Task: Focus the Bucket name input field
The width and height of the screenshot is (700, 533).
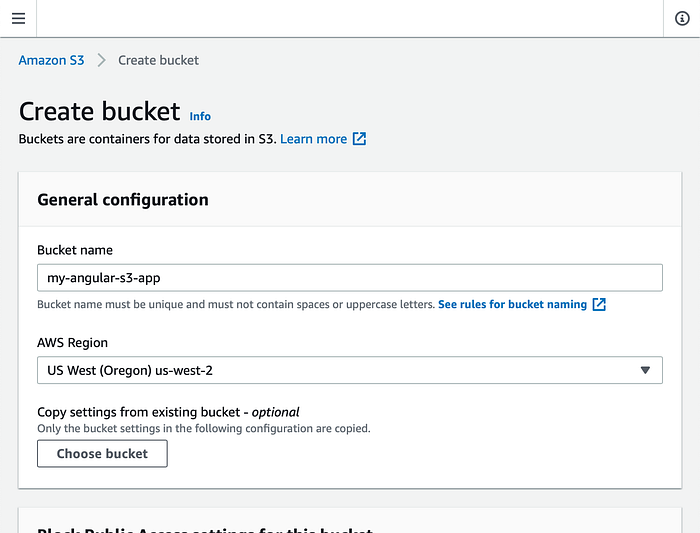Action: click(x=350, y=278)
